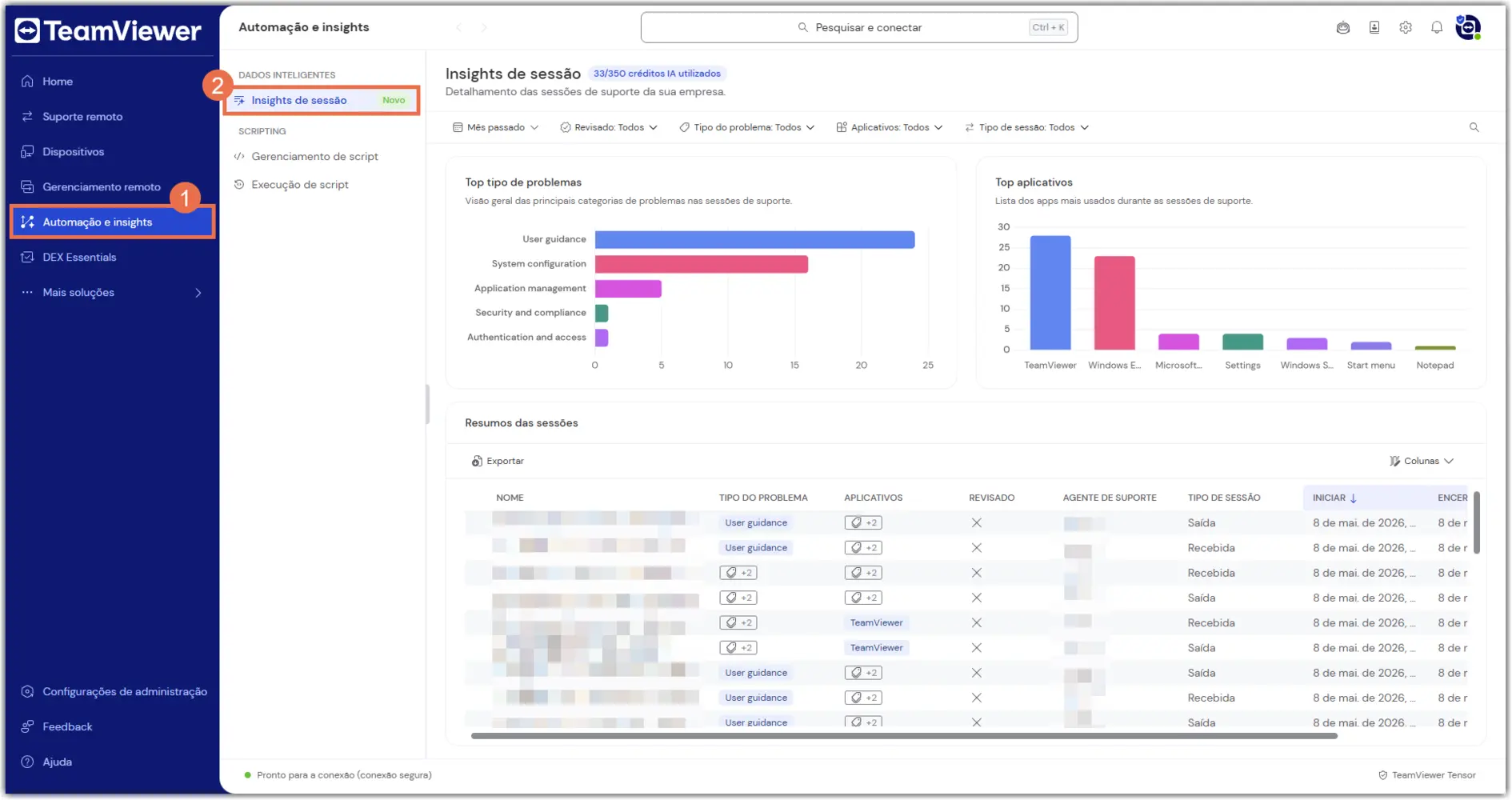Click the User guidance bar in chart
Screen dimensions: 1512x800
(x=754, y=240)
